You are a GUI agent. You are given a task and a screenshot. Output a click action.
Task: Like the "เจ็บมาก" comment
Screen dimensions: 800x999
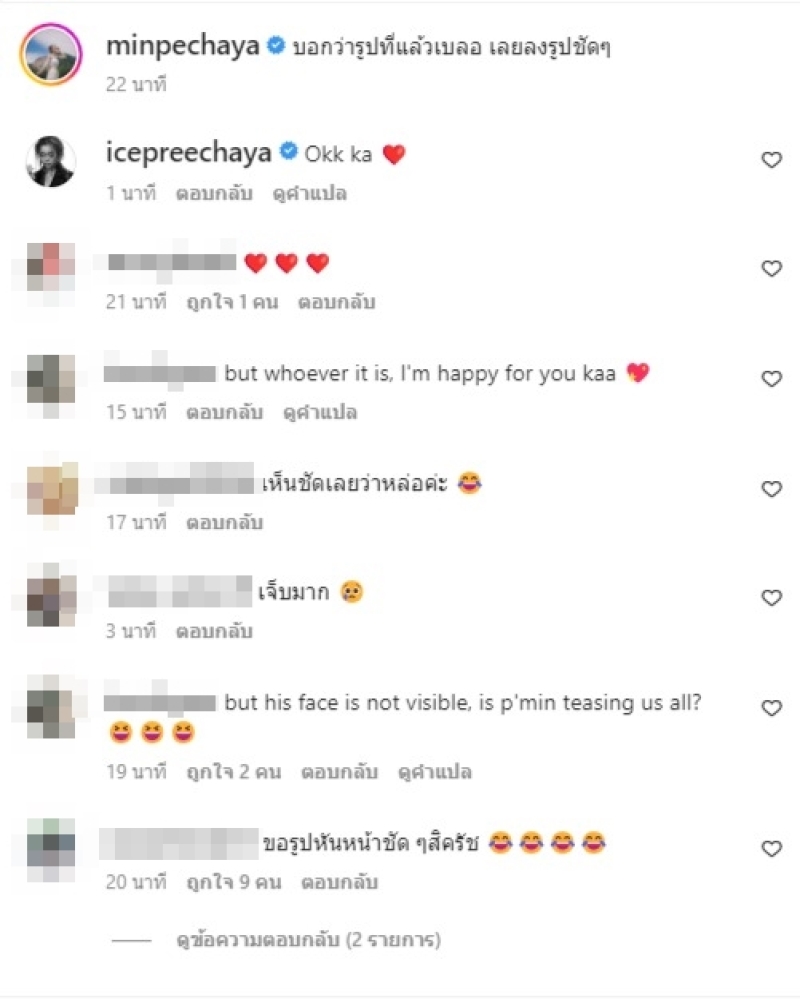pos(771,598)
